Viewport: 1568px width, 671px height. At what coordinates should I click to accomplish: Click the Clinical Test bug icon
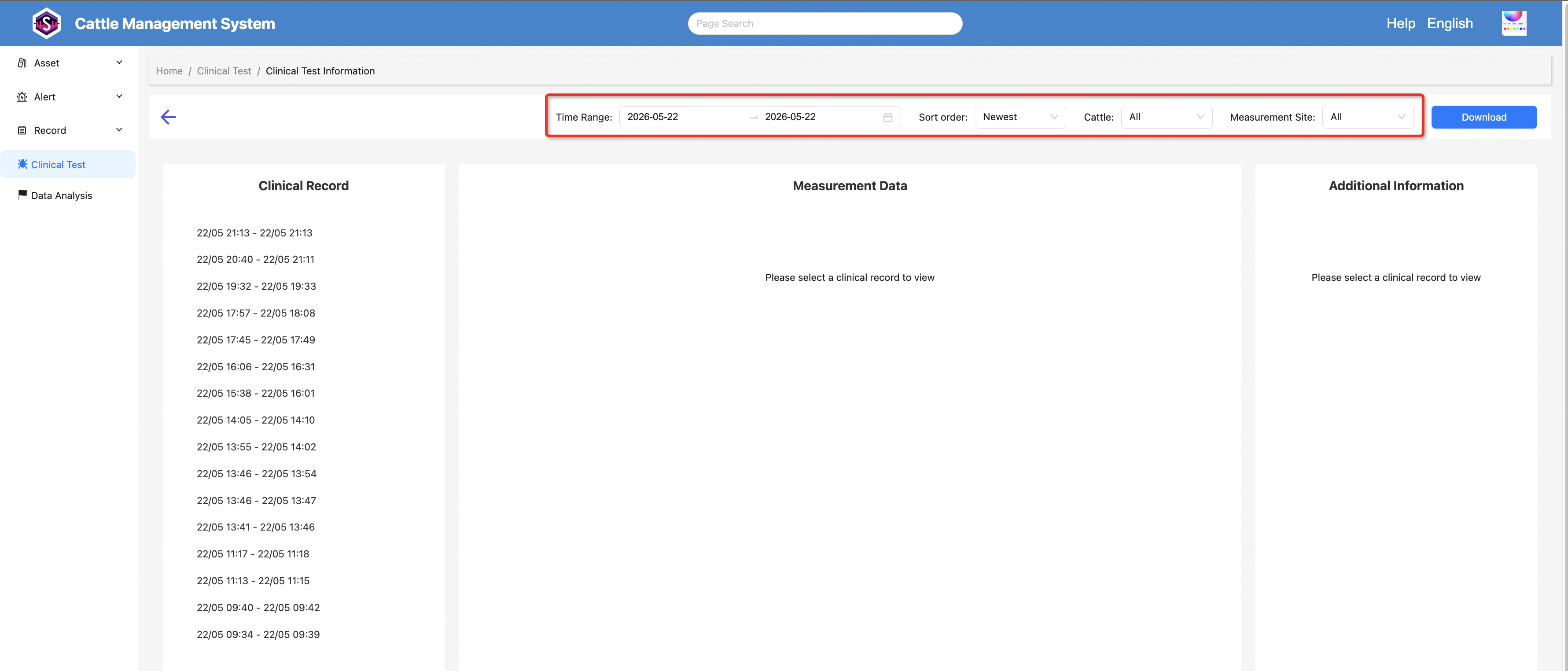pos(22,164)
